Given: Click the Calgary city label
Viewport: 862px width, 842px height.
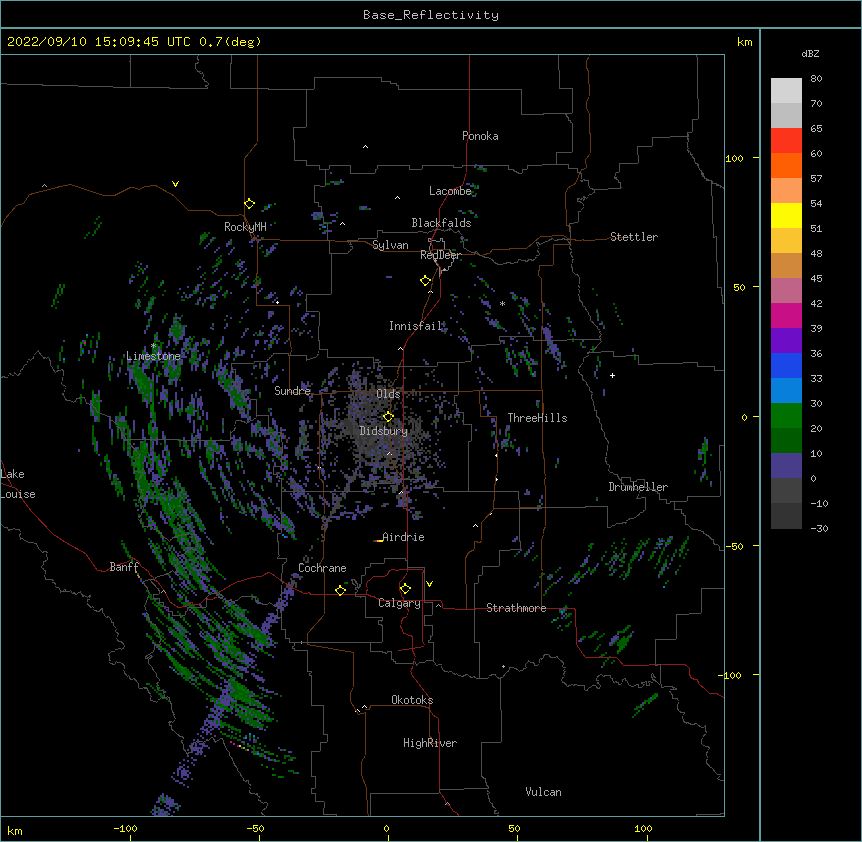Looking at the screenshot, I should [399, 603].
